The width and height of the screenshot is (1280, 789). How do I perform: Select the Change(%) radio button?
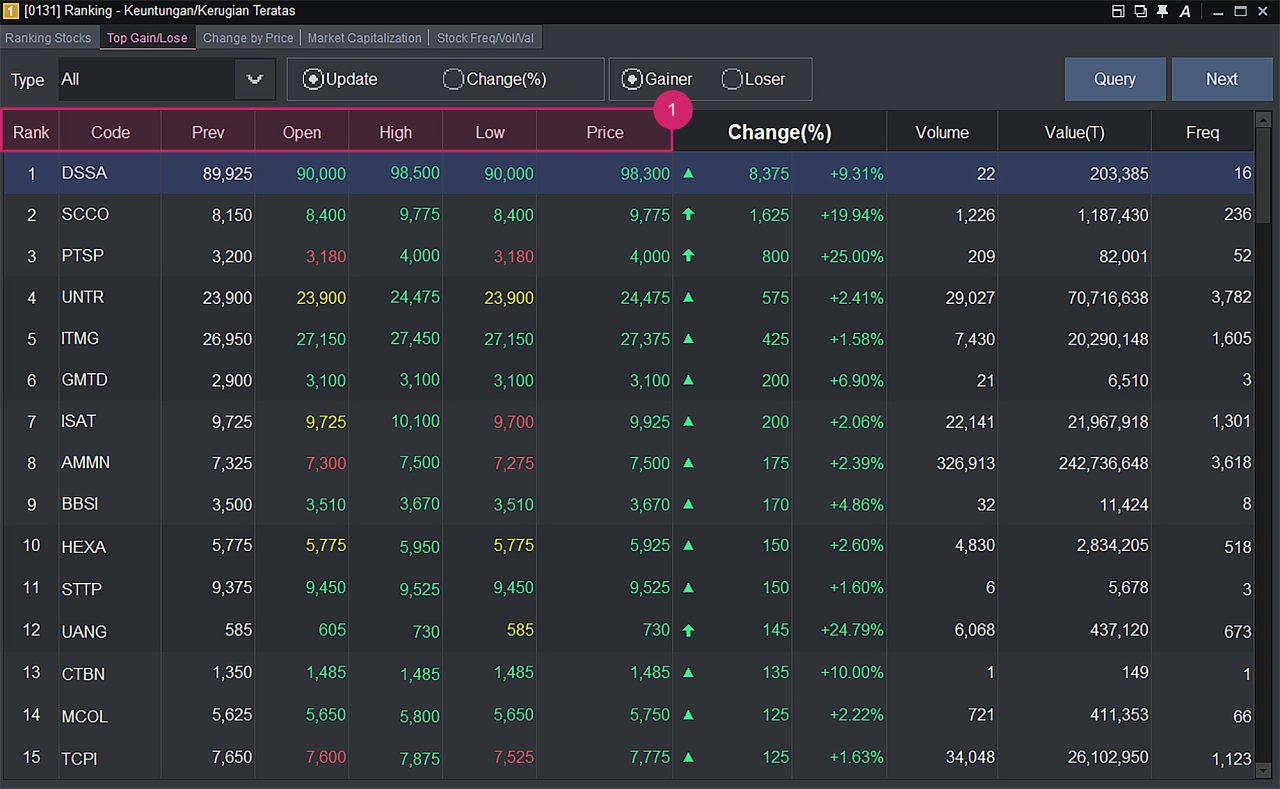coord(454,79)
